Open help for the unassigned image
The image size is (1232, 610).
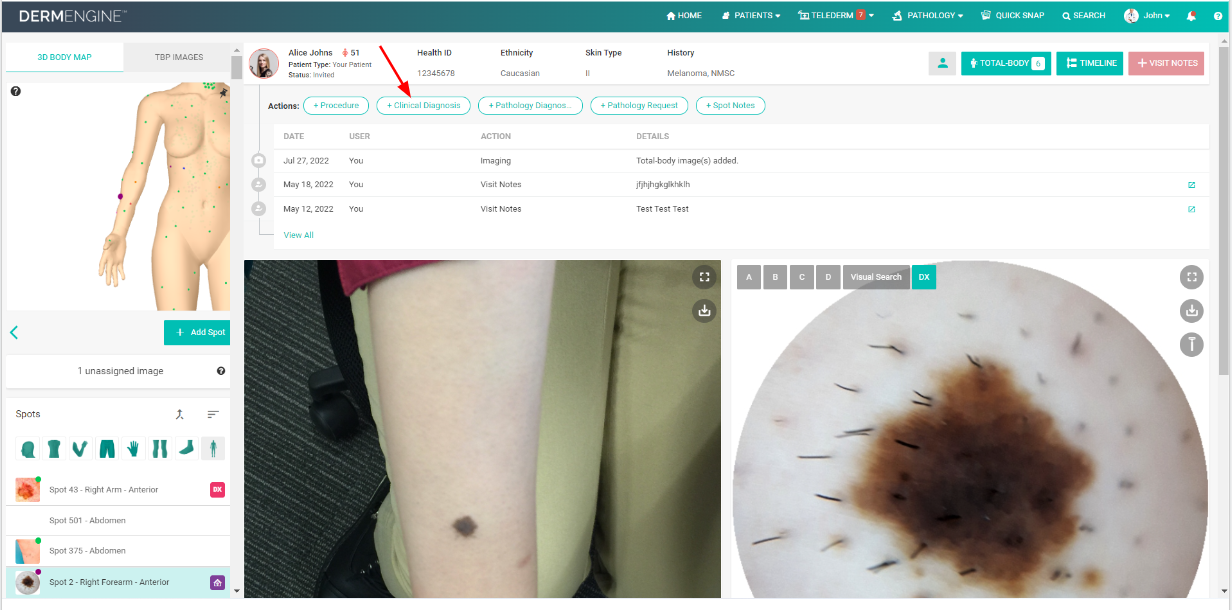(x=221, y=371)
